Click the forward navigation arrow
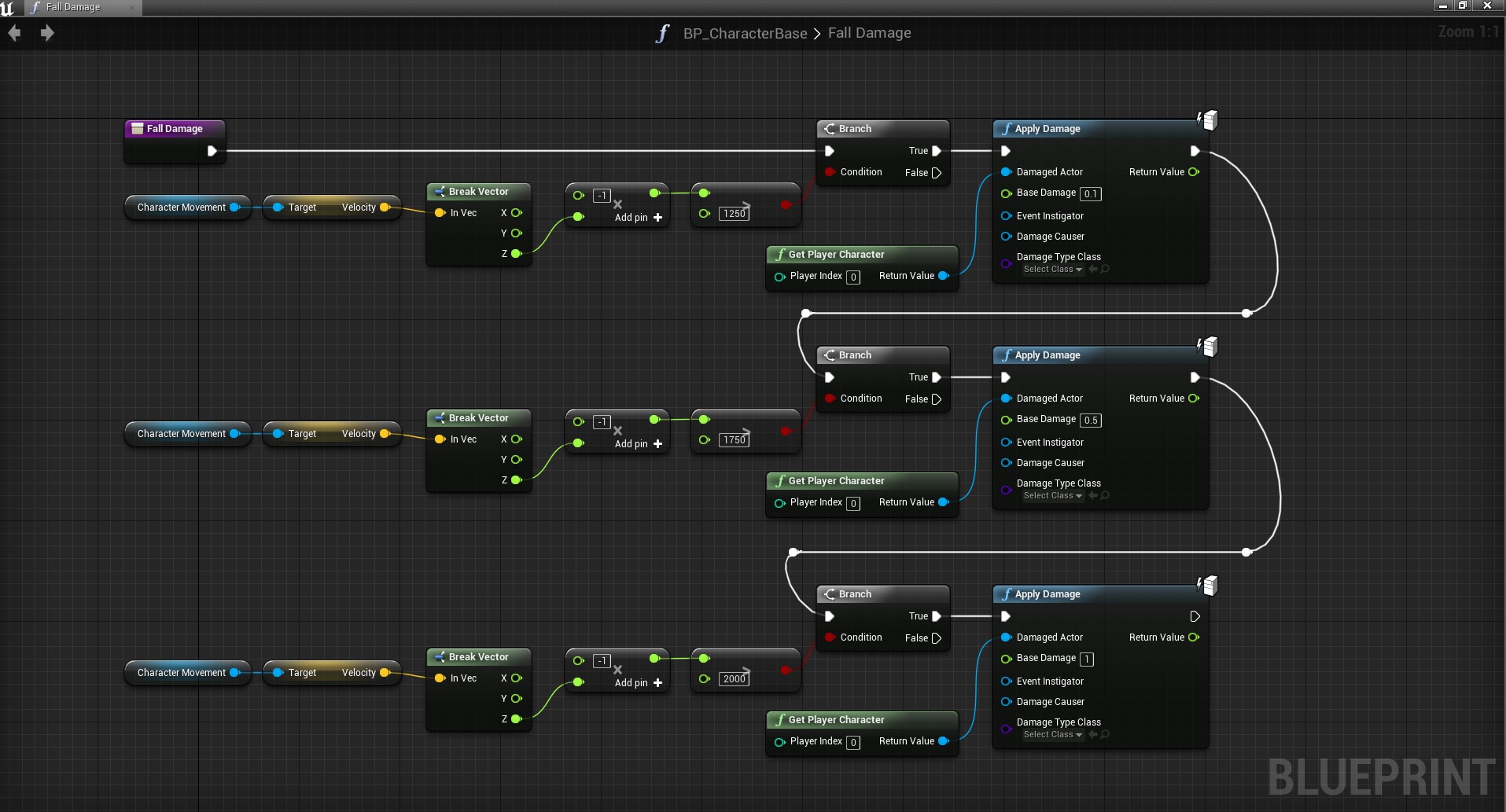 (47, 33)
